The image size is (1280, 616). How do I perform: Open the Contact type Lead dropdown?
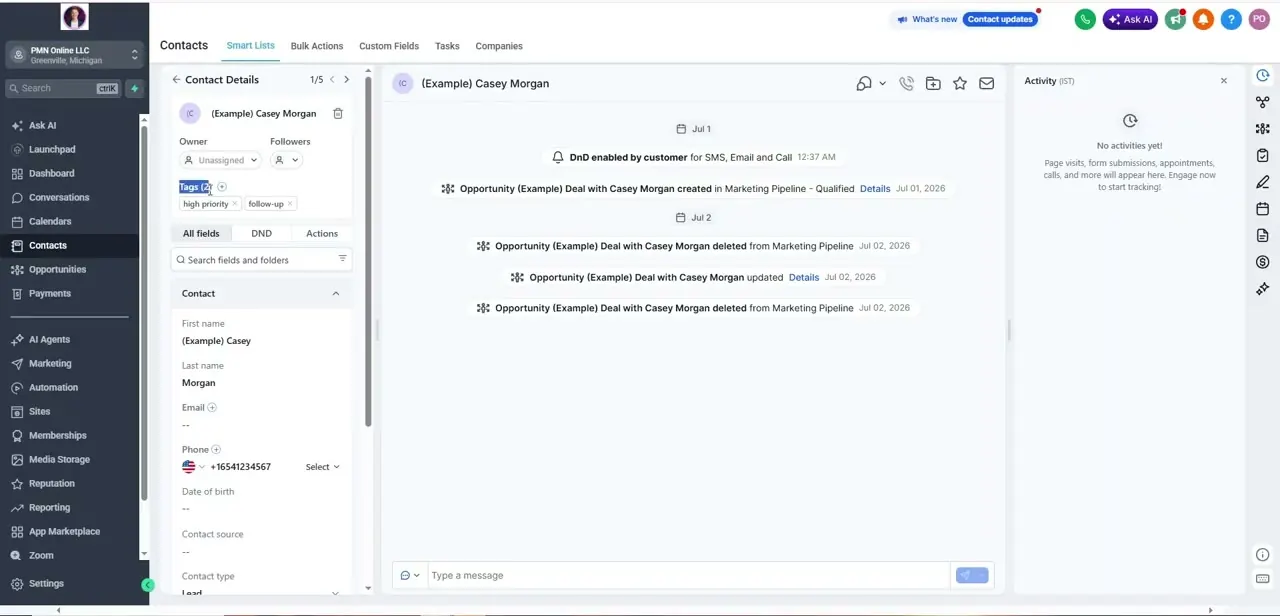261,593
